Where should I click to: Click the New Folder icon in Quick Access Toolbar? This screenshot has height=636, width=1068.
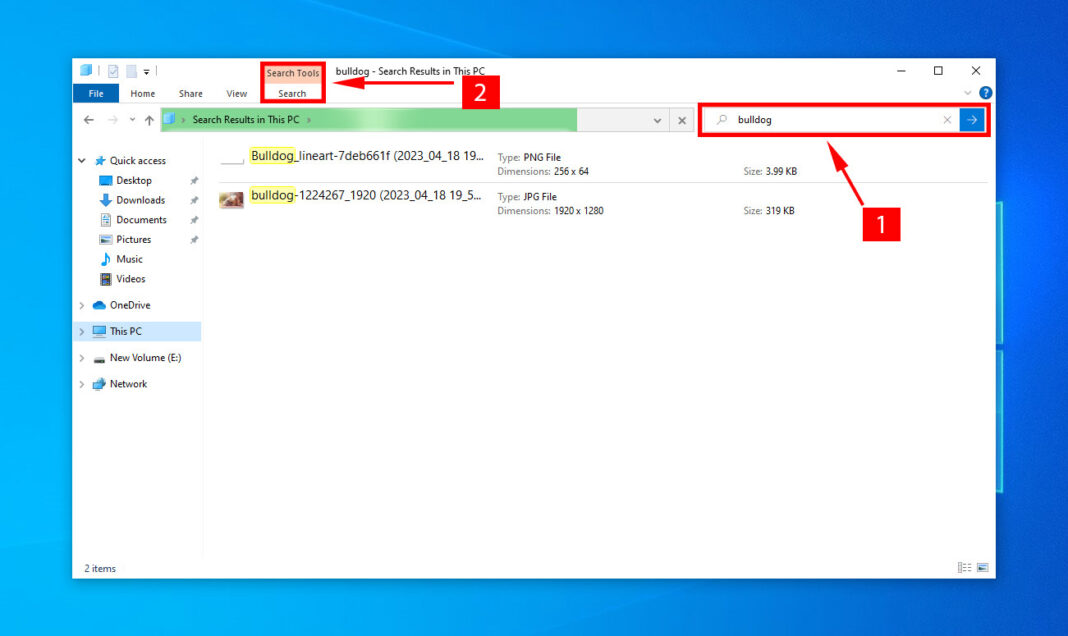(131, 70)
